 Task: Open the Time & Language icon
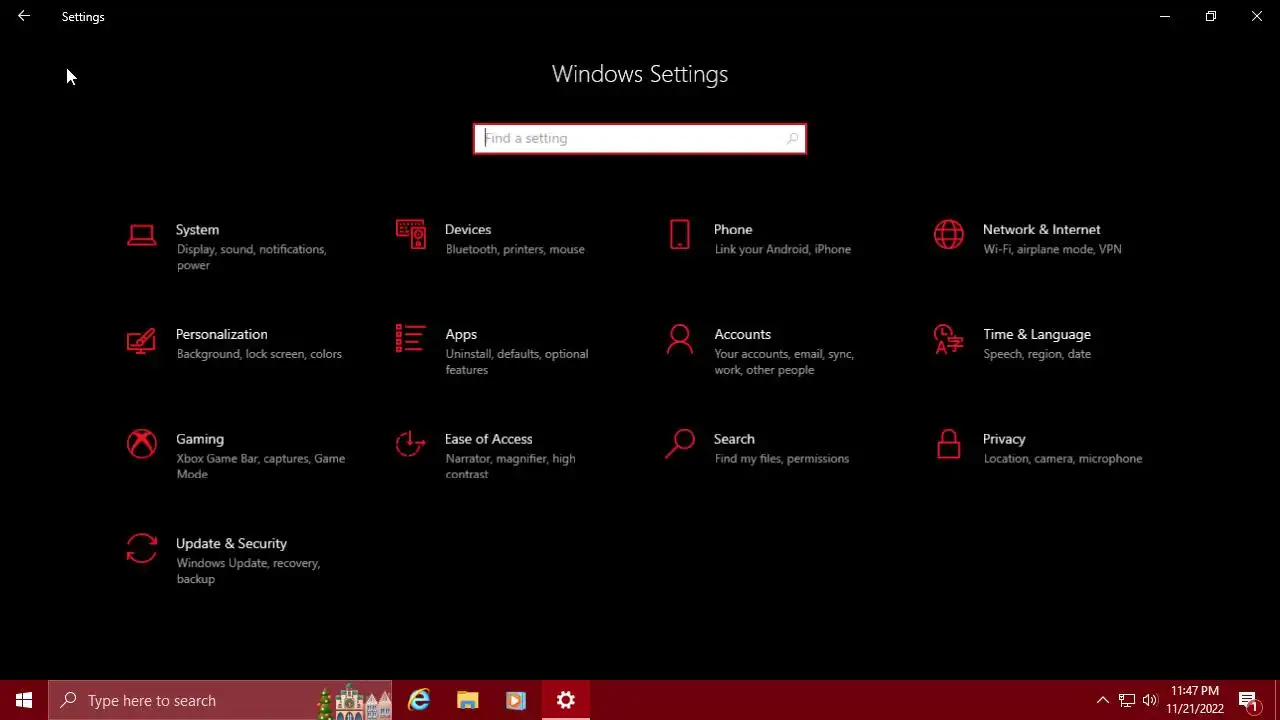coord(949,340)
